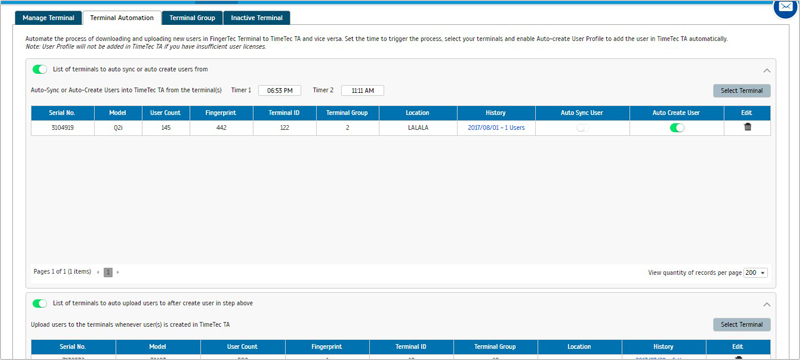Collapse the auto upload terminals section
The width and height of the screenshot is (800, 360).
[x=766, y=304]
